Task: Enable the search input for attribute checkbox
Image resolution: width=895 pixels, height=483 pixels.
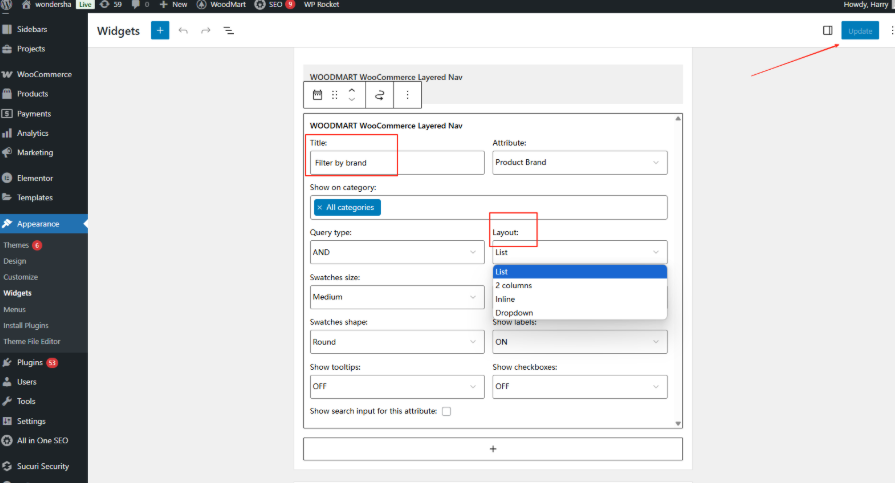Action: 447,411
